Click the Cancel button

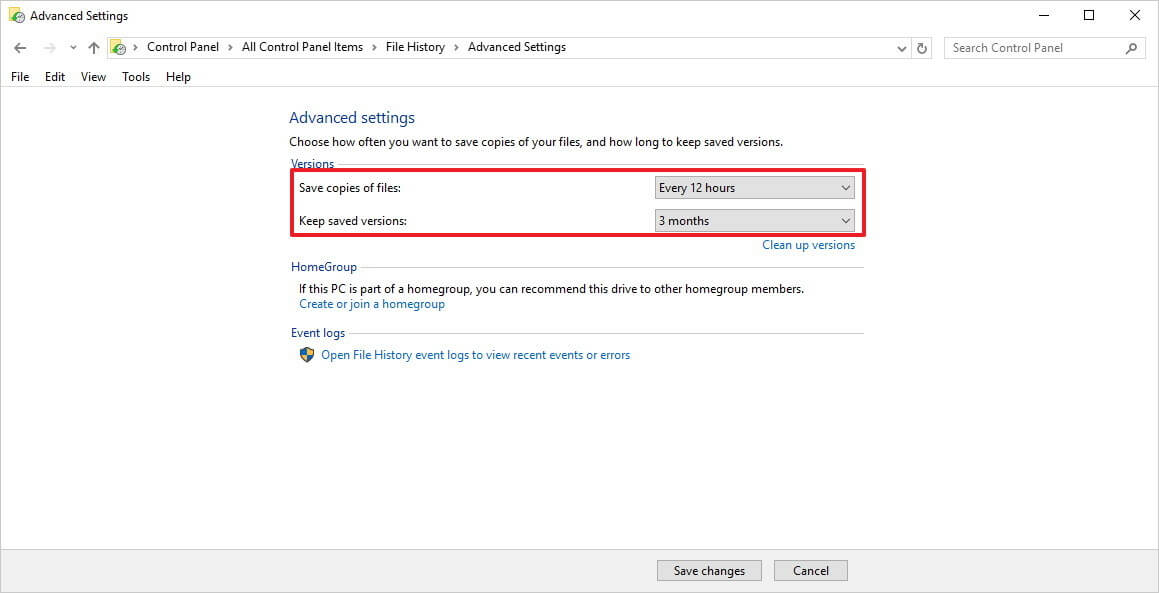pos(811,571)
